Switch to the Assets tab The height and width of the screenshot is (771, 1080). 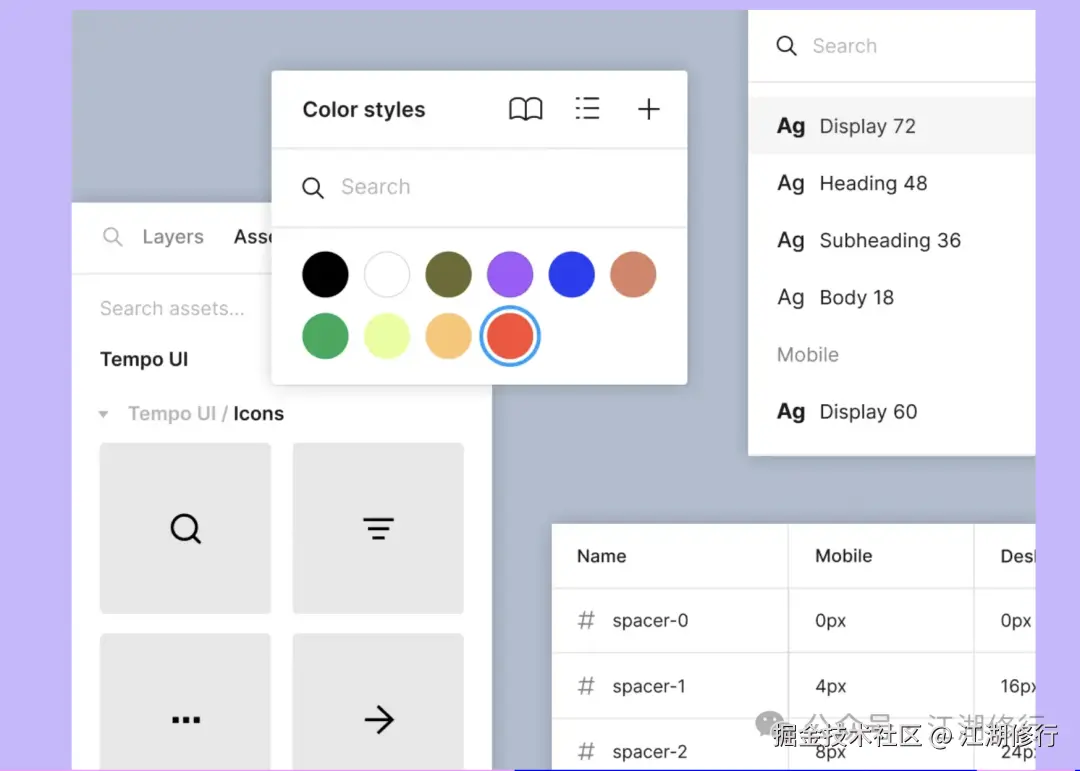253,237
